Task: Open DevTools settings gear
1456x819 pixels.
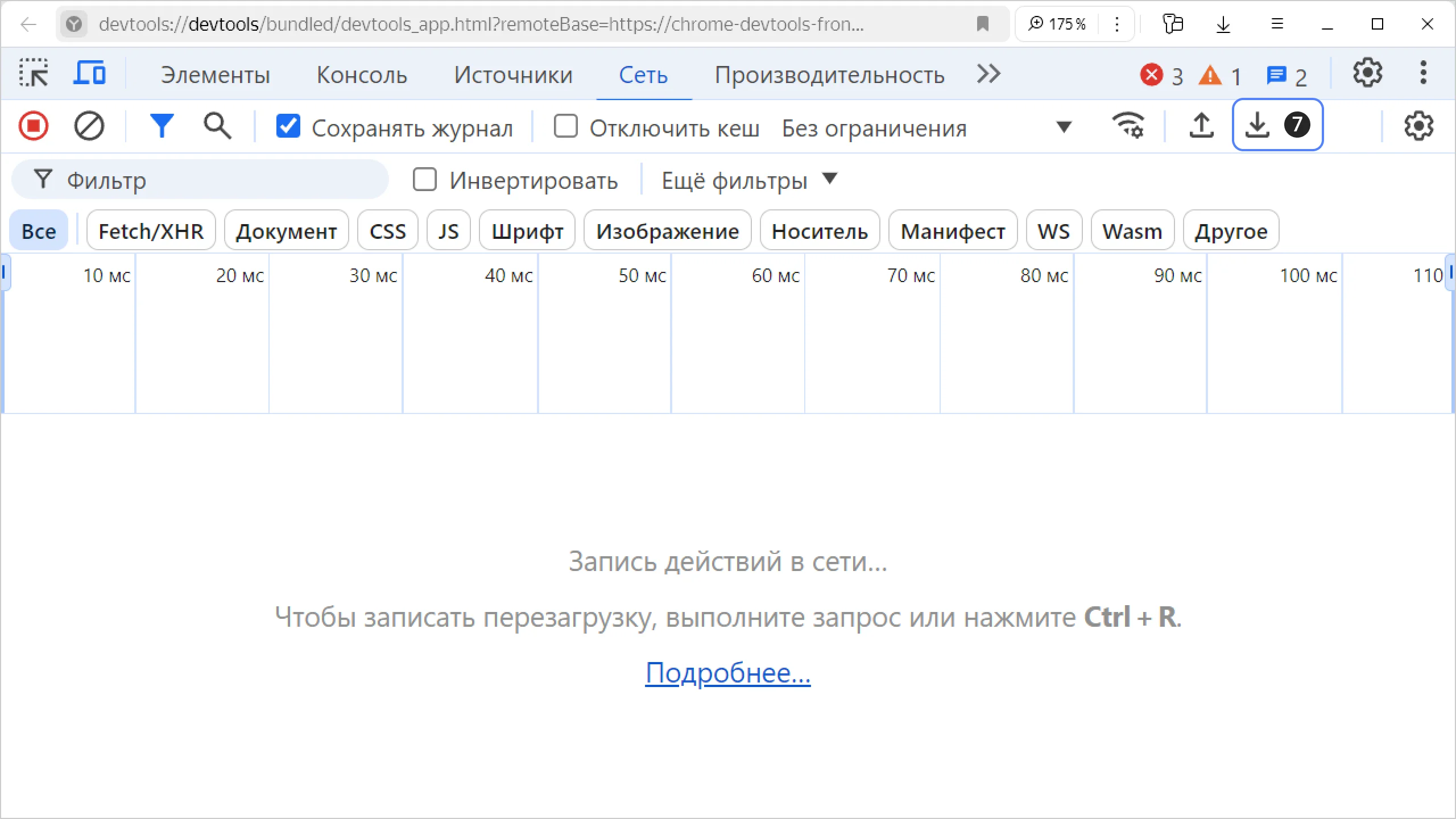Action: point(1367,73)
